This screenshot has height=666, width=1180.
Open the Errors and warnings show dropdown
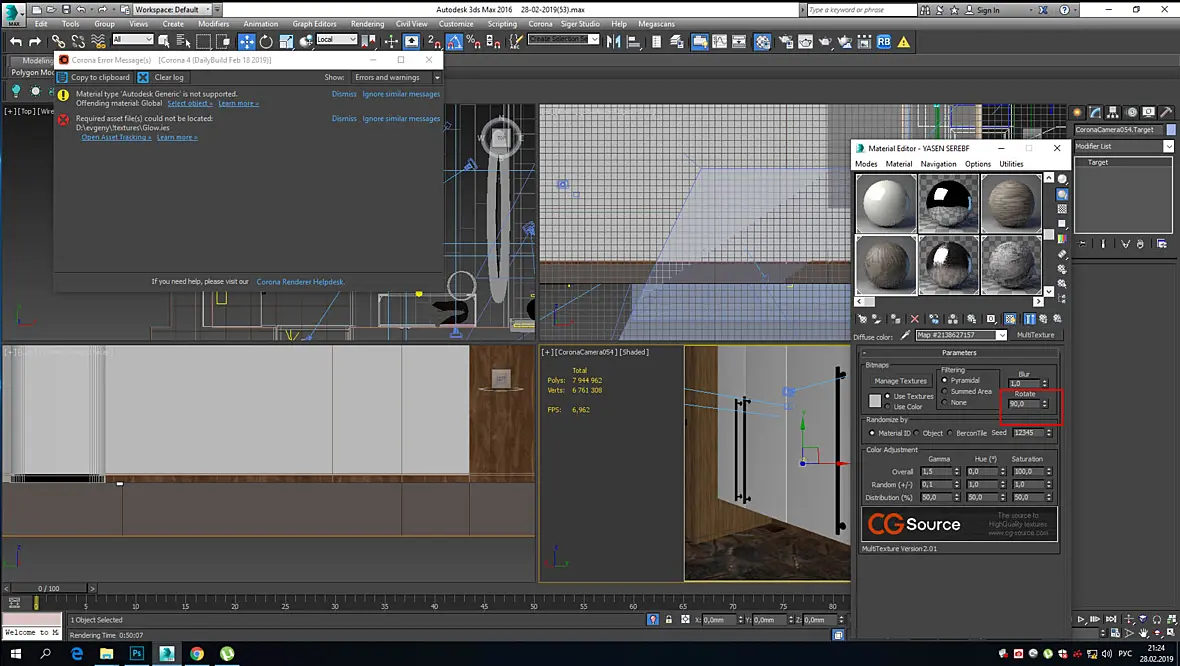click(396, 78)
